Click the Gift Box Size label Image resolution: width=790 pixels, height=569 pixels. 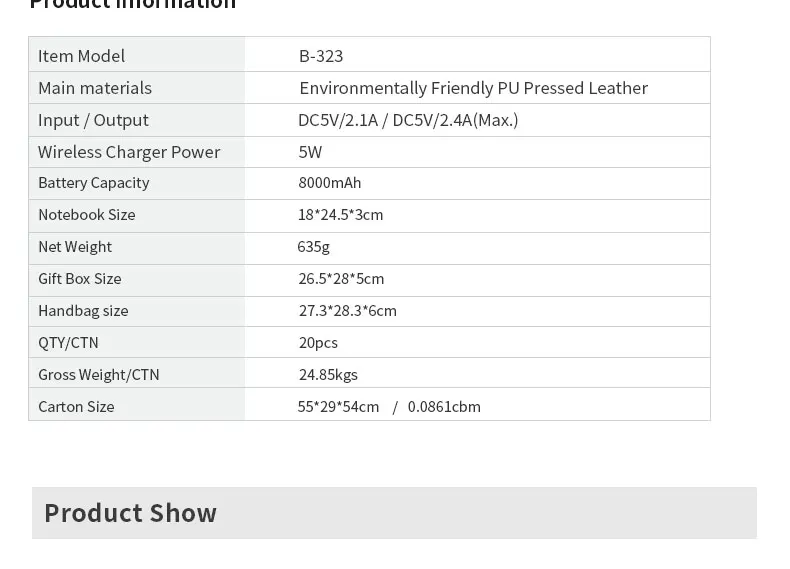tap(80, 279)
